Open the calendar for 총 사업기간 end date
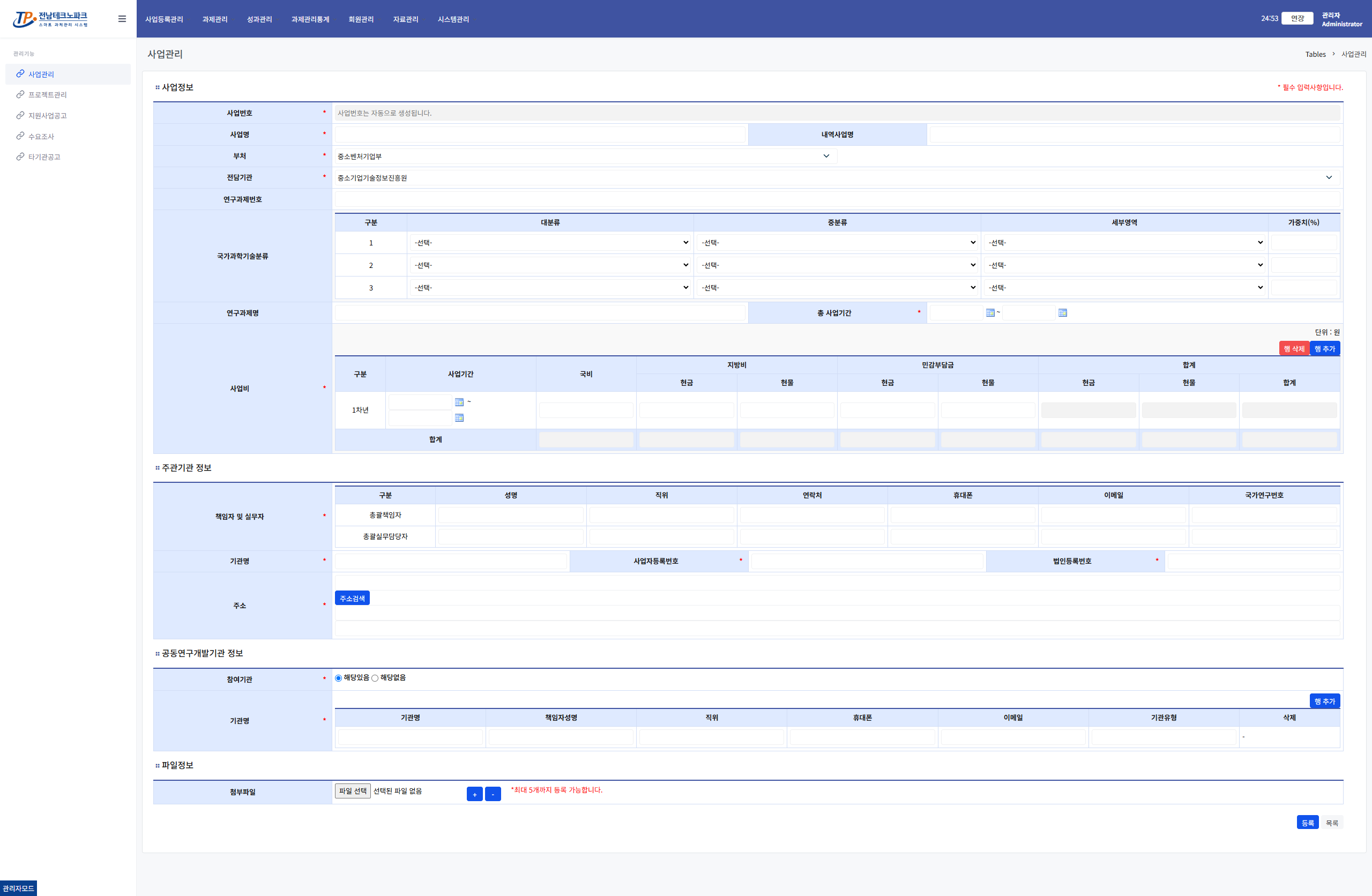1372x896 pixels. point(1062,312)
